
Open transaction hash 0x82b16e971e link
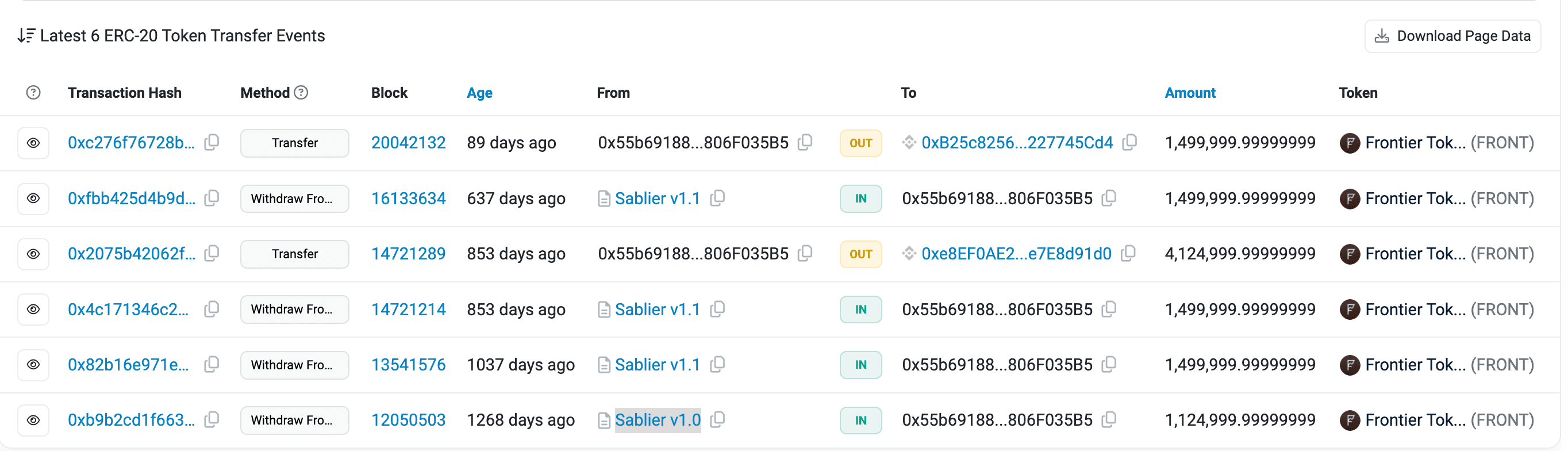pyautogui.click(x=128, y=365)
